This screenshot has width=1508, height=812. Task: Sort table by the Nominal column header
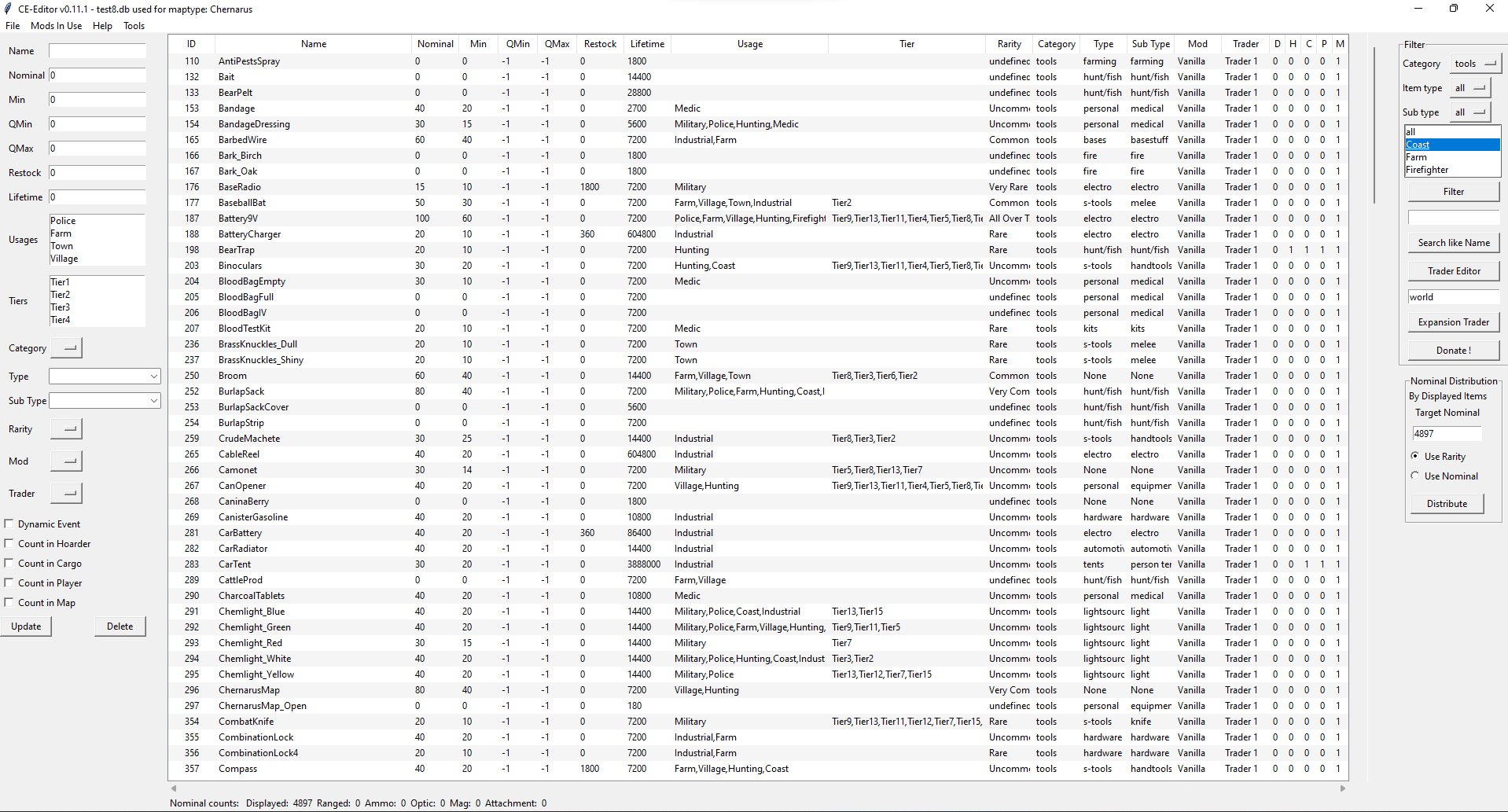pyautogui.click(x=436, y=44)
